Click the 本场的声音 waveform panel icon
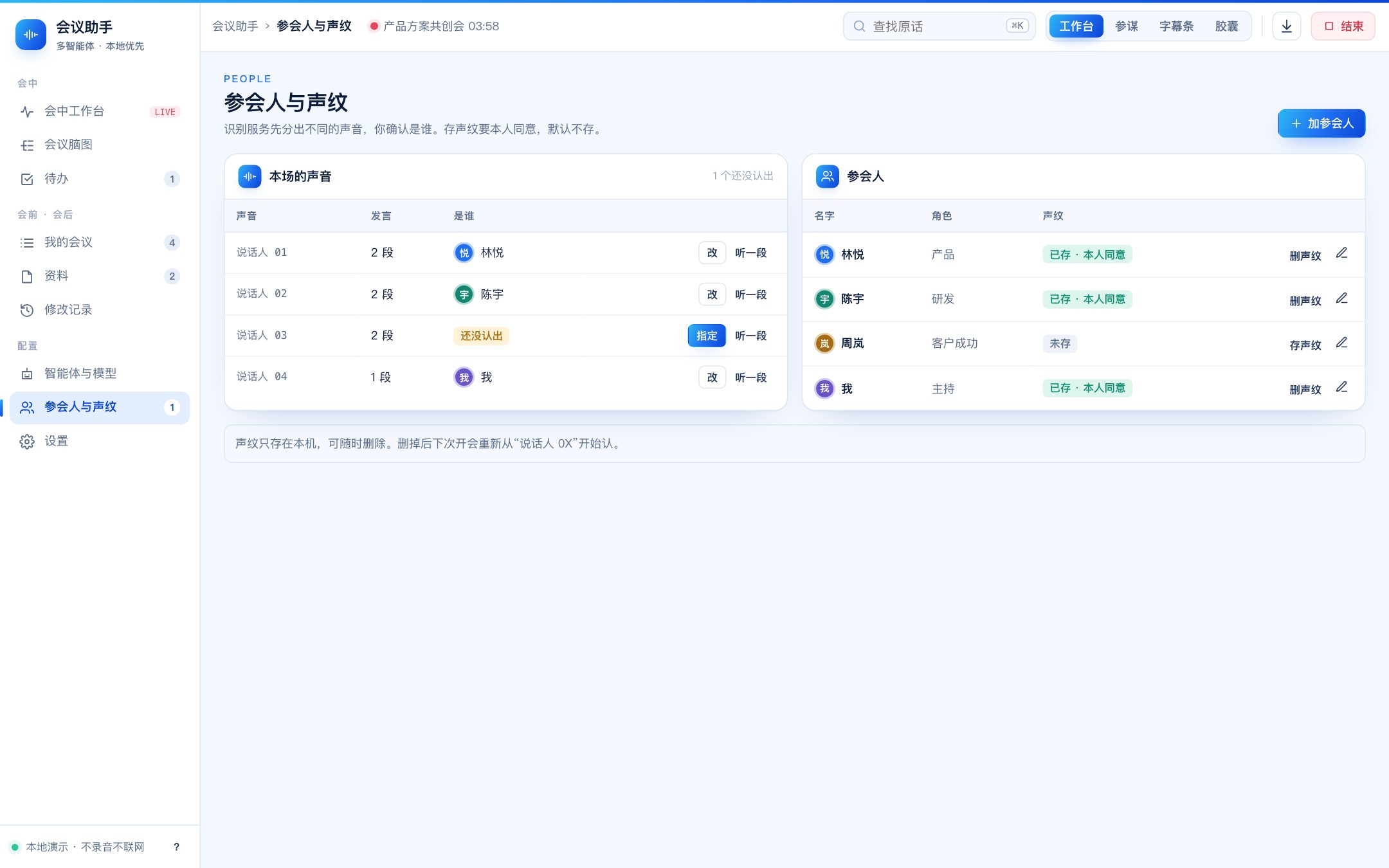Screen dimensions: 1389x868 point(250,176)
